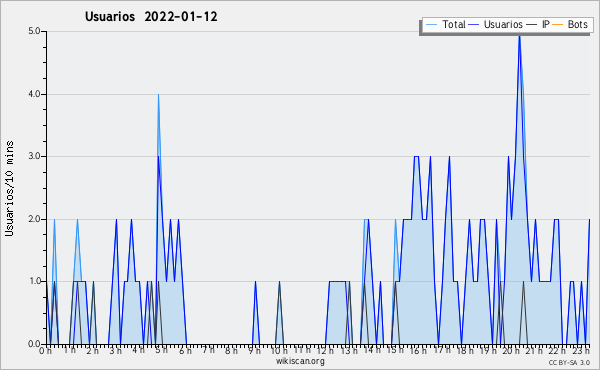
Task: Click the wikiscan.org text below the axis
Action: pos(300,361)
